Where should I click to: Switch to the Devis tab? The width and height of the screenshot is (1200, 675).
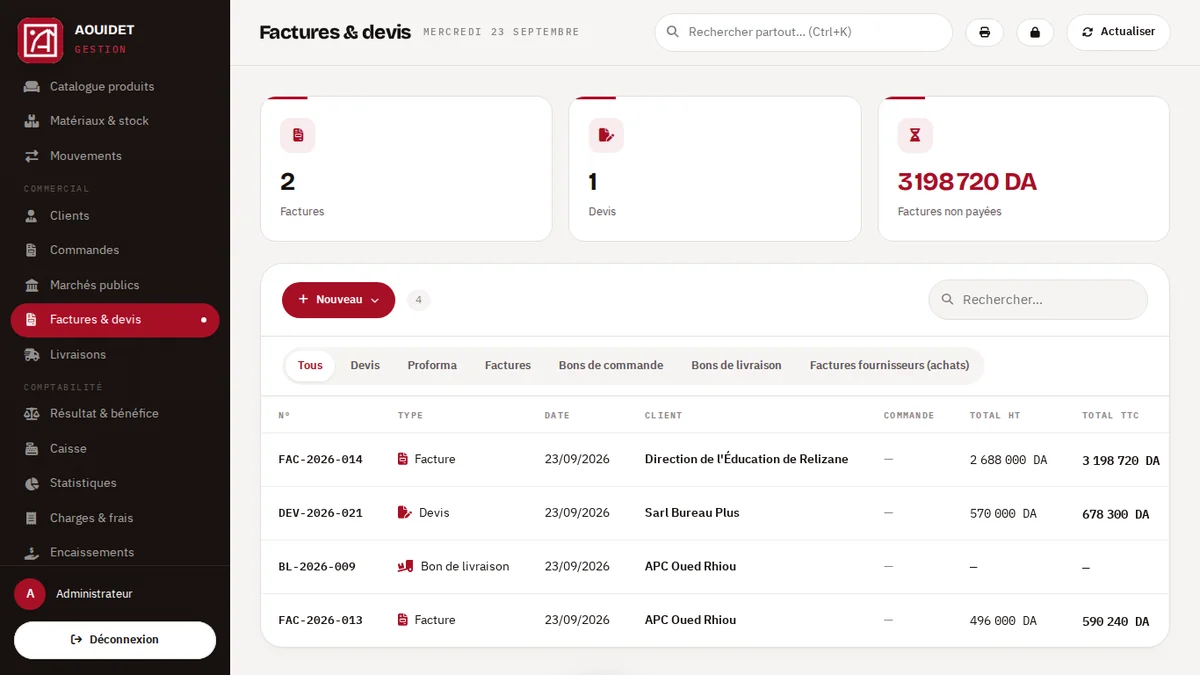point(365,366)
